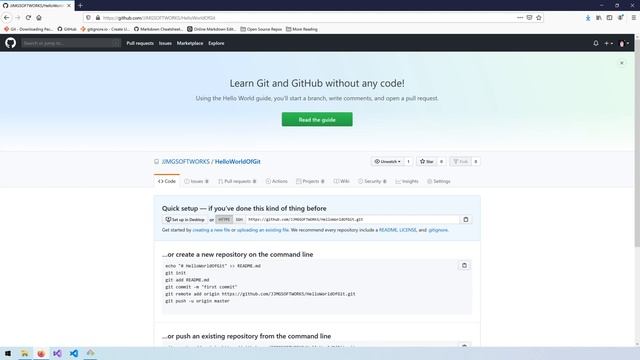Open the page actions three-dot menu
The height and width of the screenshot is (360, 640).
pos(520,18)
